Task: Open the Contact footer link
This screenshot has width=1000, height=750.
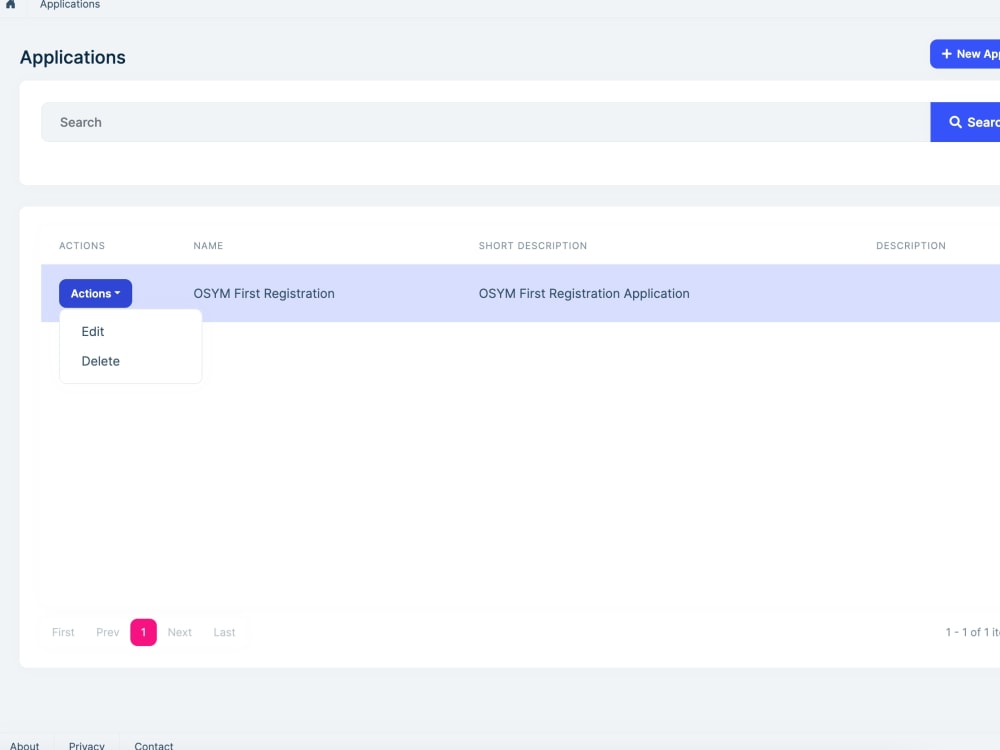Action: 154,746
